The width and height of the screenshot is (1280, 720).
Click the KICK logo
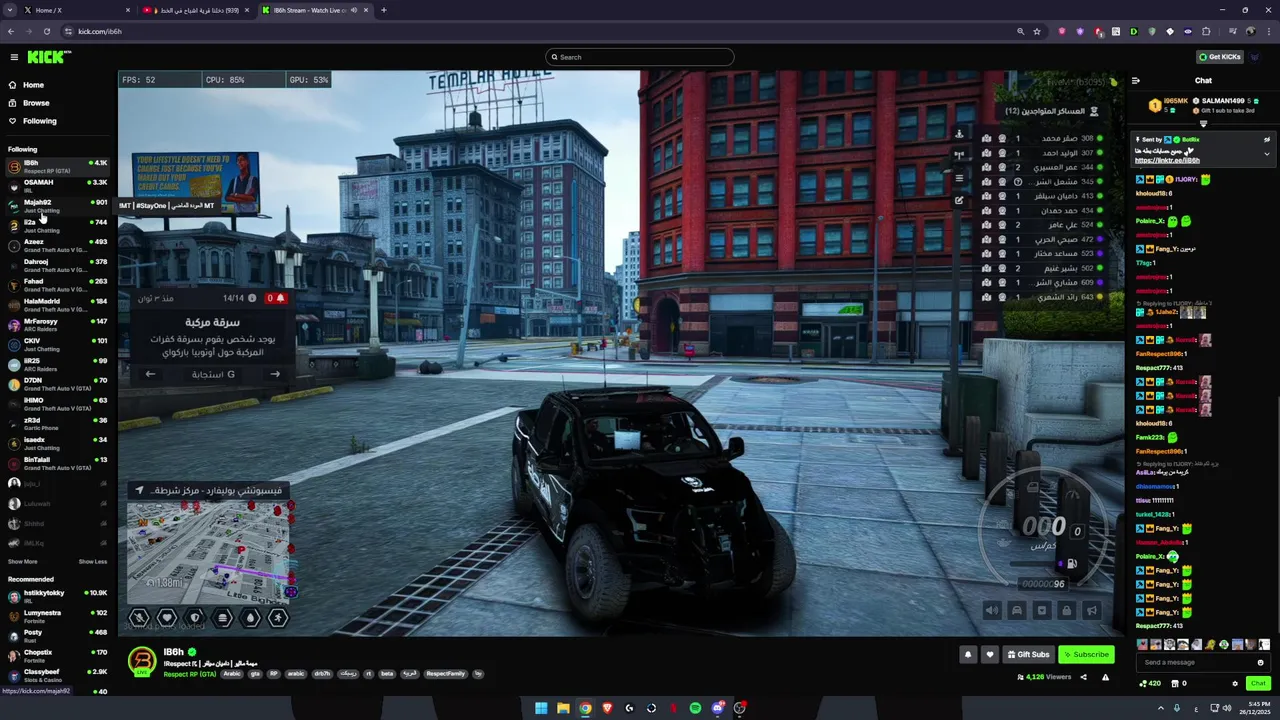point(49,57)
